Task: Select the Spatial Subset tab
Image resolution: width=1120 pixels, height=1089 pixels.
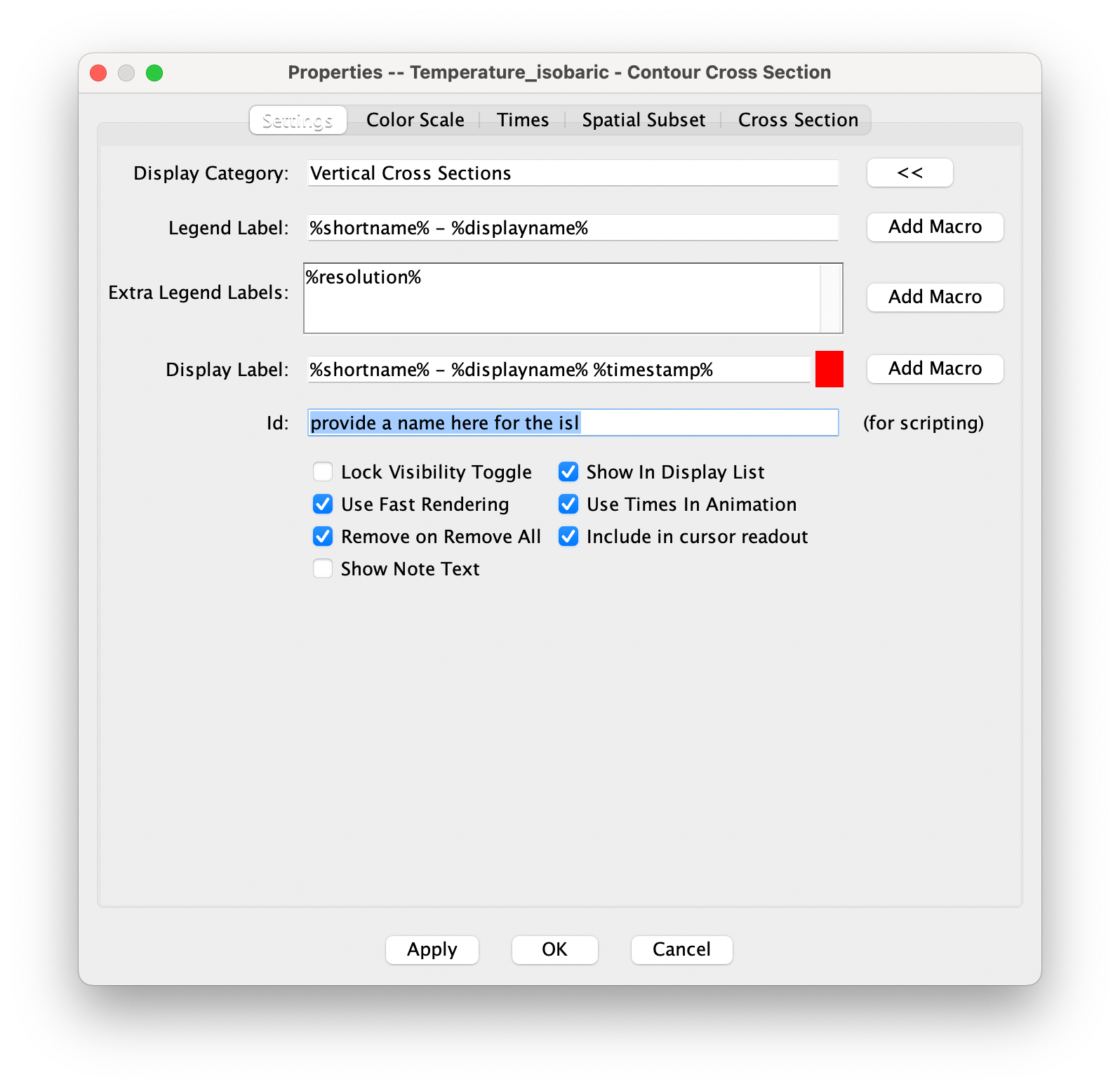Action: point(643,120)
